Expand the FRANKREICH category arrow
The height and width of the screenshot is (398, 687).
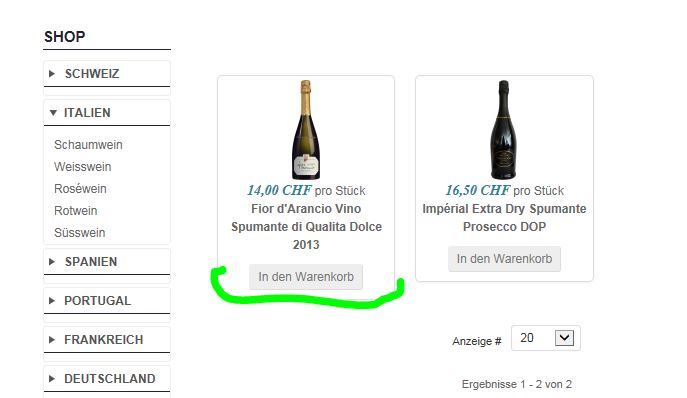tap(52, 340)
